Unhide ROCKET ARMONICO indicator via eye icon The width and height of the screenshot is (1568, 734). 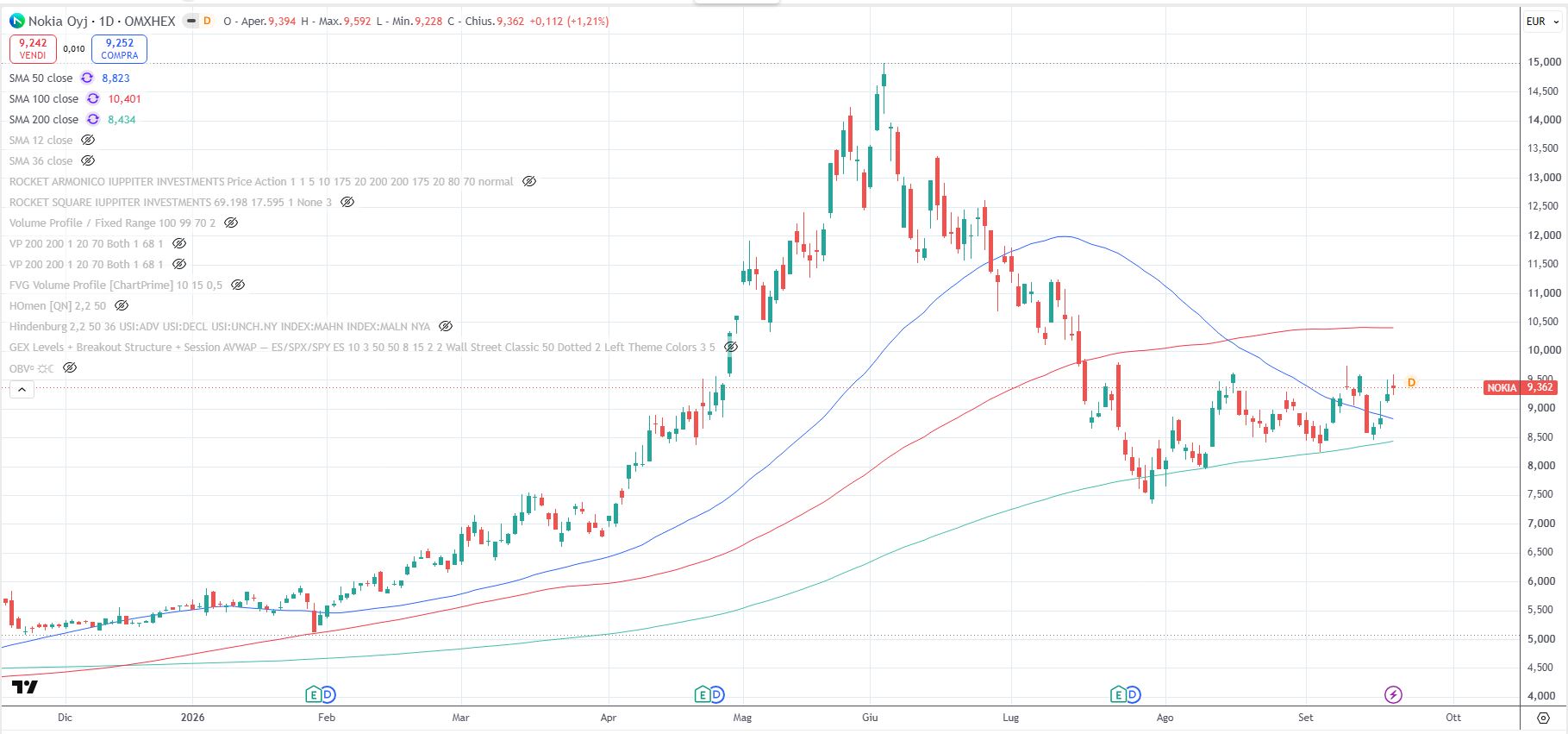coord(529,181)
